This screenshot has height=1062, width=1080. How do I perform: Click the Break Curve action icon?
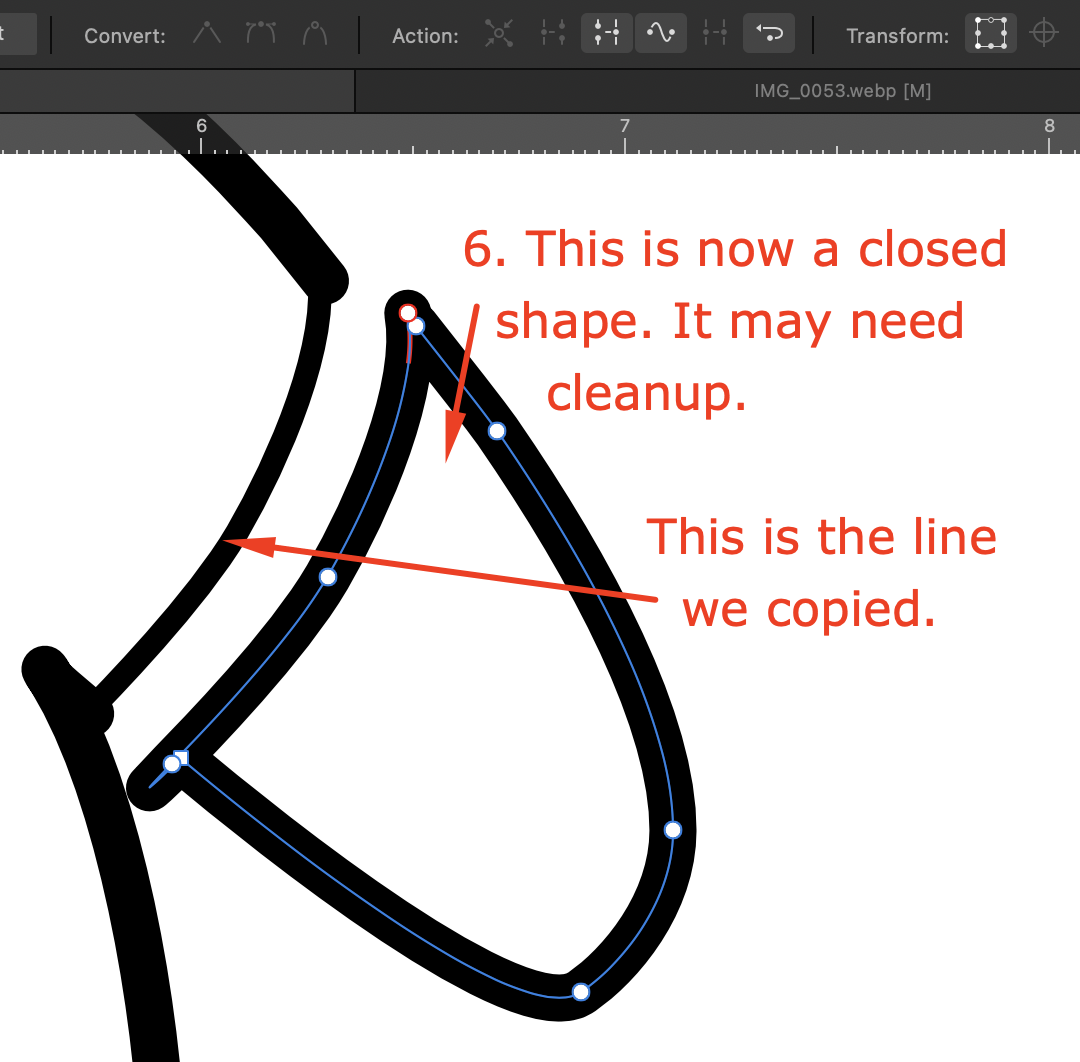499,34
